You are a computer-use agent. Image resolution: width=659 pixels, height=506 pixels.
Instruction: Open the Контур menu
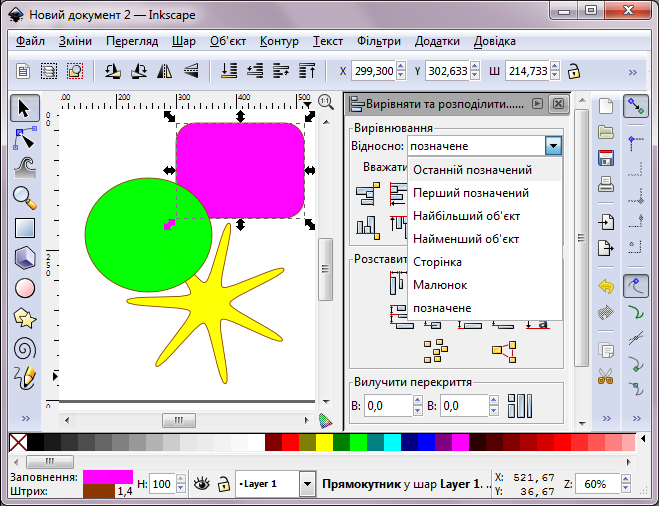coord(279,41)
